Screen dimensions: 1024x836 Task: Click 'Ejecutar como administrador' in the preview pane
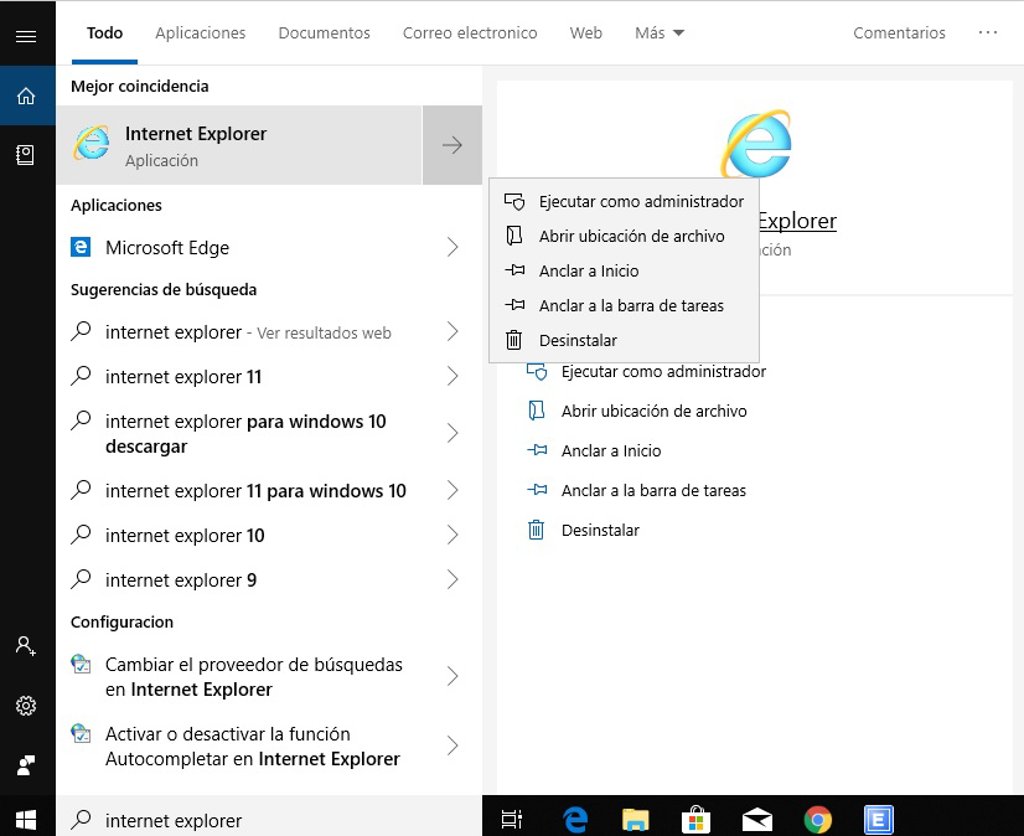(x=664, y=372)
